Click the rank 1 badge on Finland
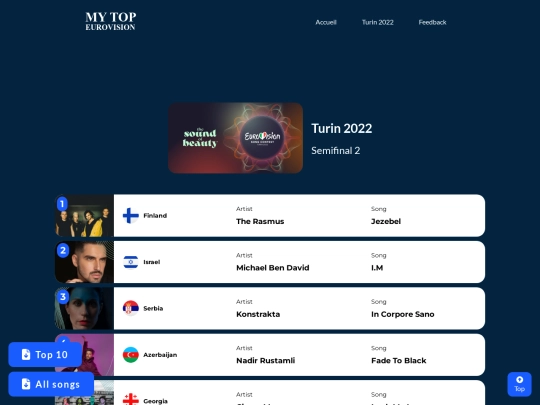Image resolution: width=540 pixels, height=405 pixels. [62, 204]
